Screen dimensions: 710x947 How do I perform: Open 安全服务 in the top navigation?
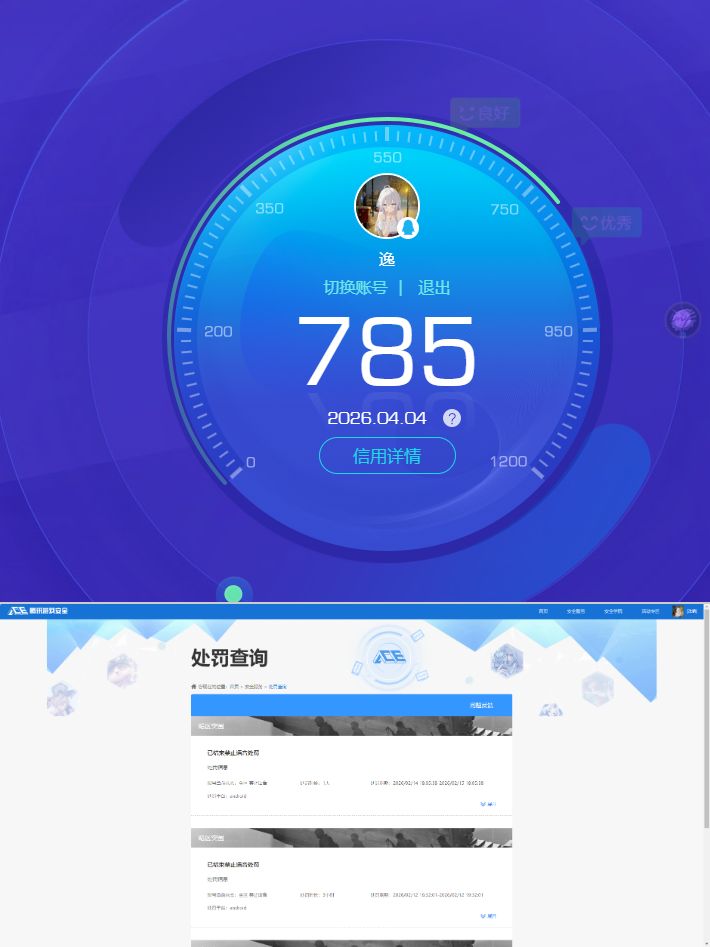click(575, 611)
